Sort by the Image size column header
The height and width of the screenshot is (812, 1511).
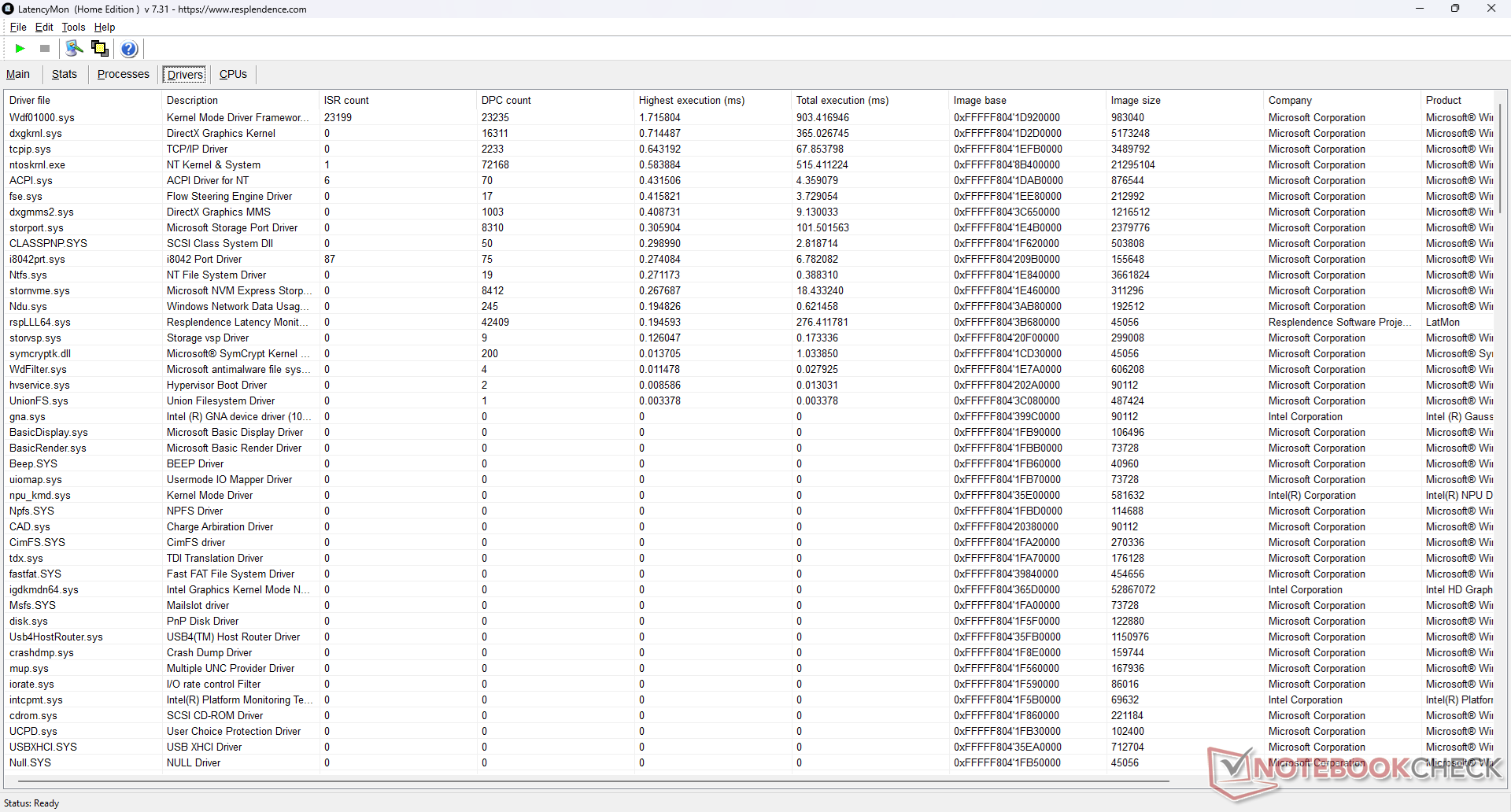click(1185, 100)
